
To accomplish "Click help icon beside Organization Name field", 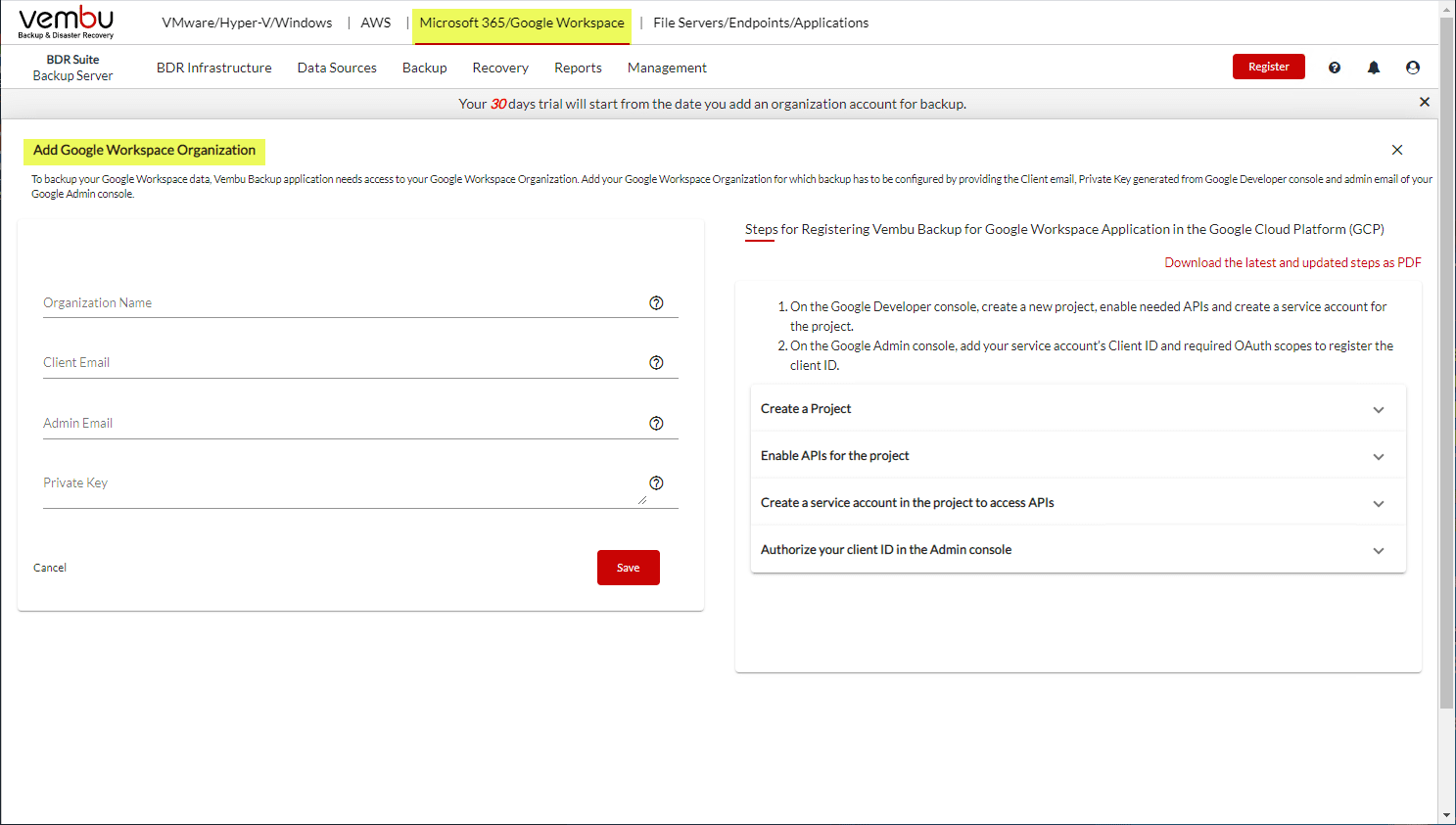I will point(656,303).
